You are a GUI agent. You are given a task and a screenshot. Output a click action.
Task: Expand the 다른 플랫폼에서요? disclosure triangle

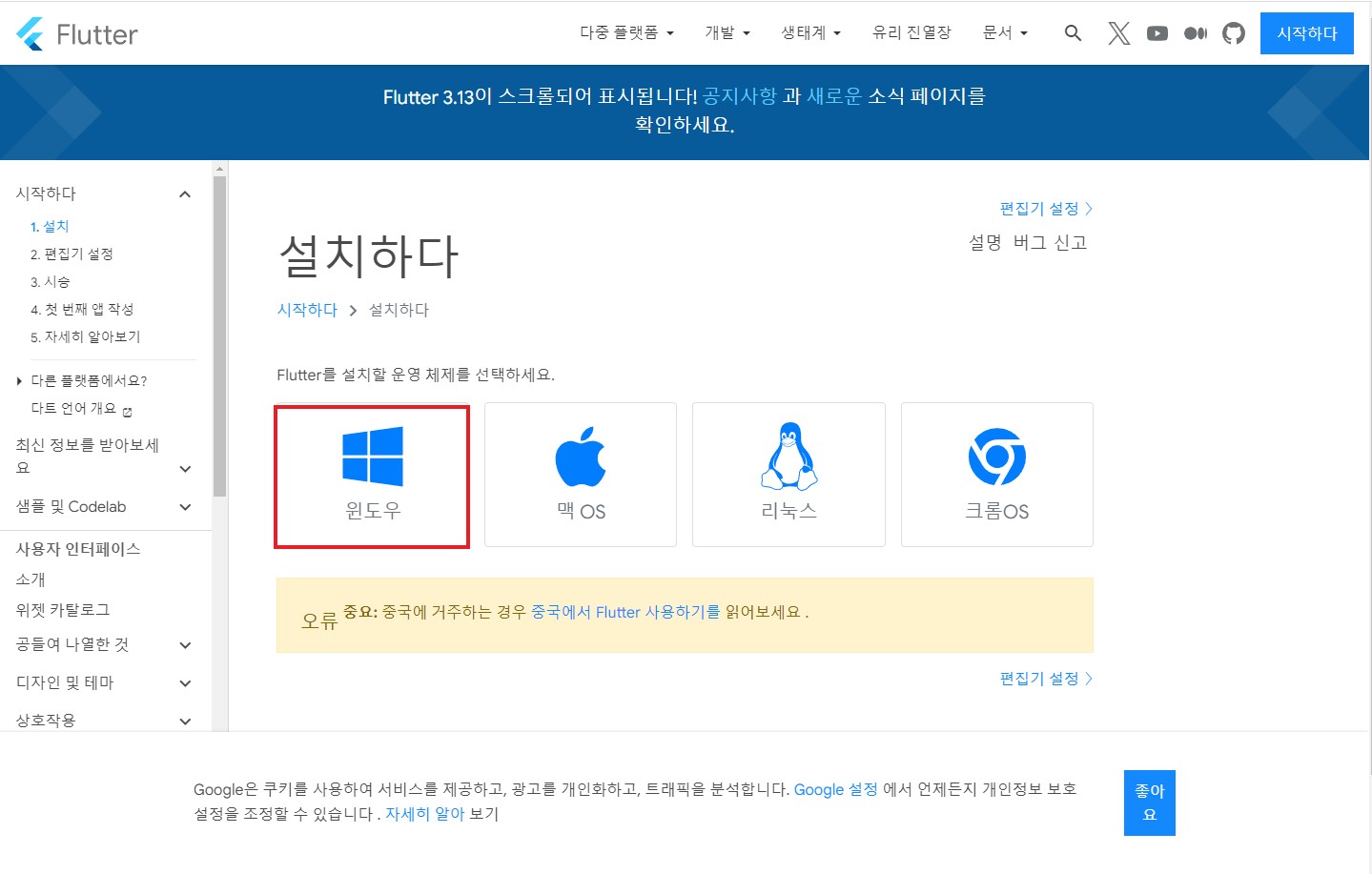pos(19,381)
